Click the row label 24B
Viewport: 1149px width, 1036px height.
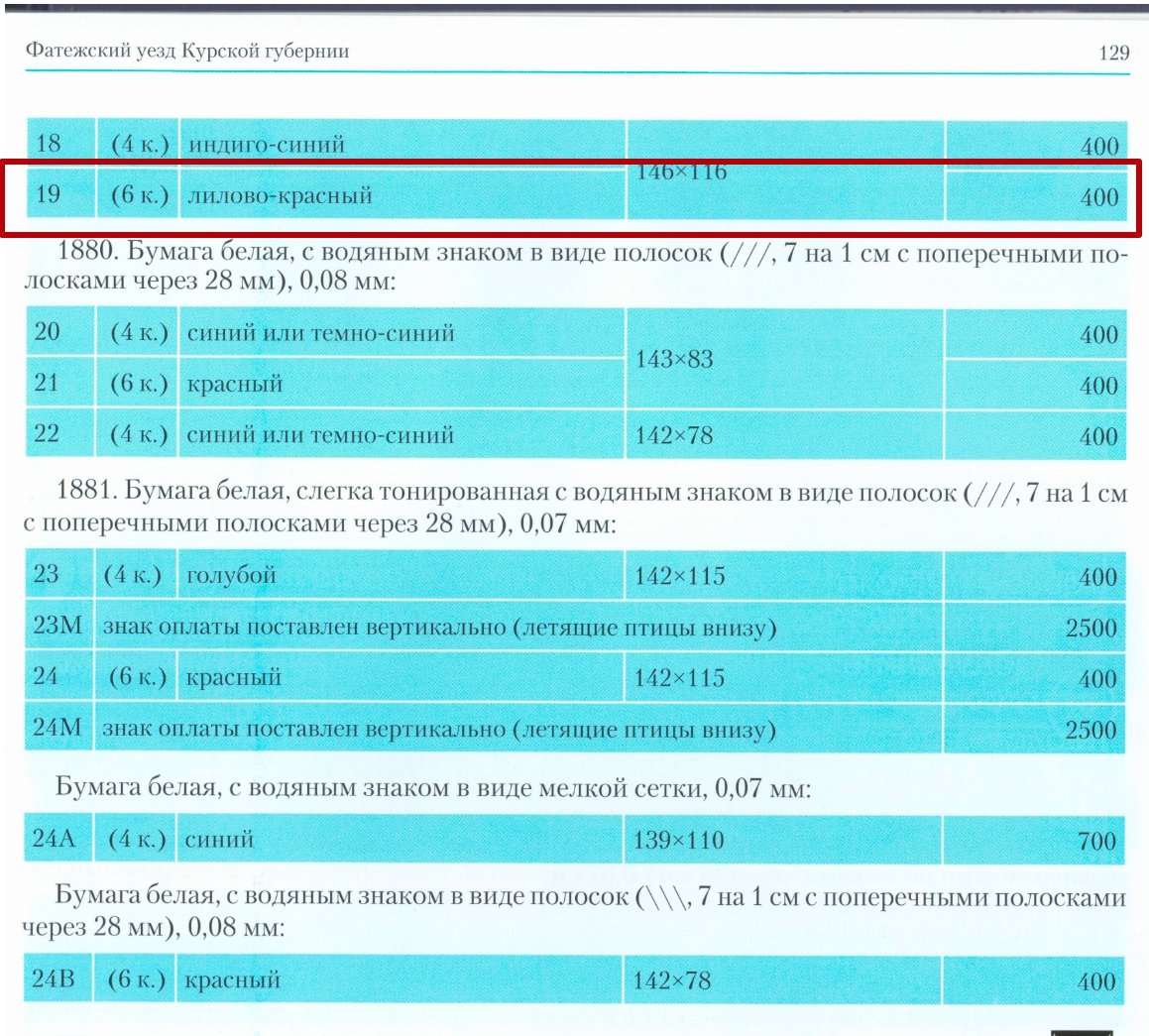coord(54,979)
